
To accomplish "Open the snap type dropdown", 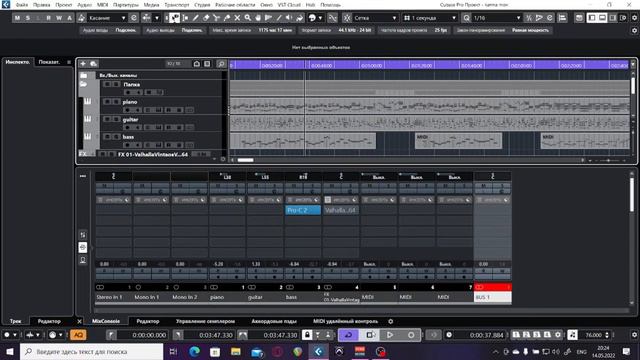I will click(376, 18).
